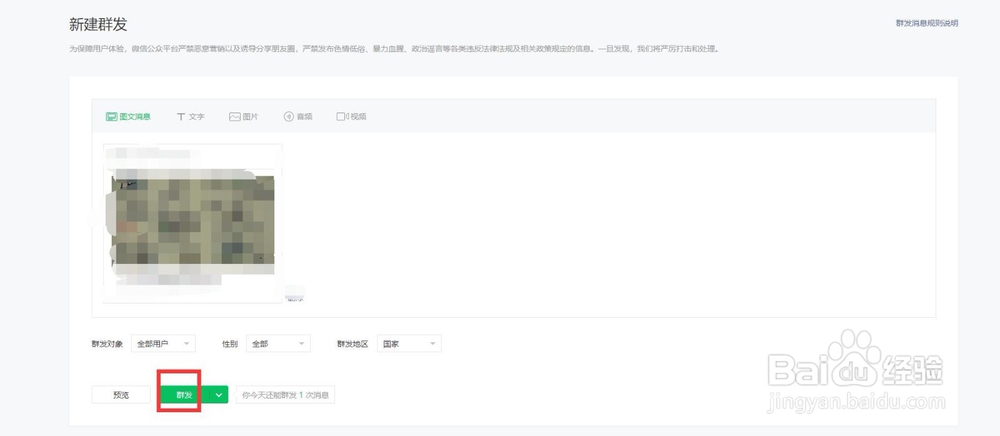Viewport: 1000px width, 436px height.
Task: Switch to the 文字 text tab
Action: tap(191, 117)
